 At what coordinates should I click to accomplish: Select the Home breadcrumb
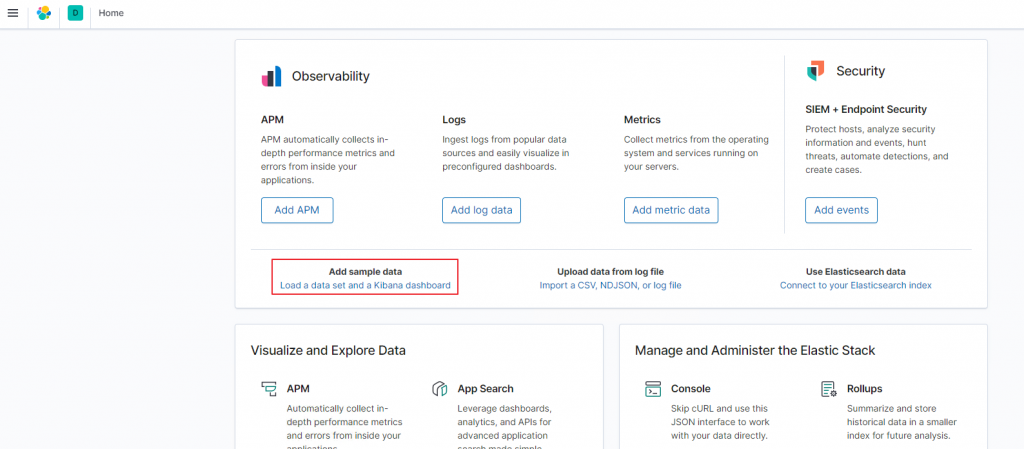[x=112, y=13]
